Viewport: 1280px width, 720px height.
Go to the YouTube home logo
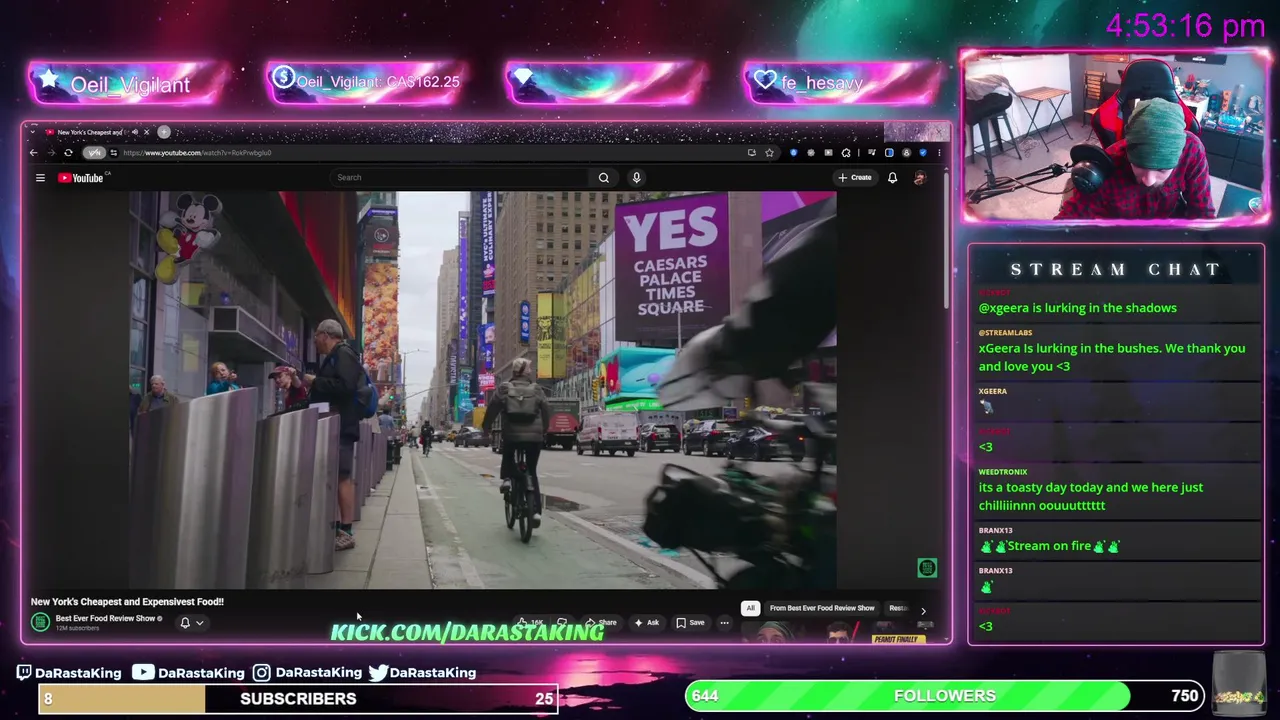(x=83, y=178)
